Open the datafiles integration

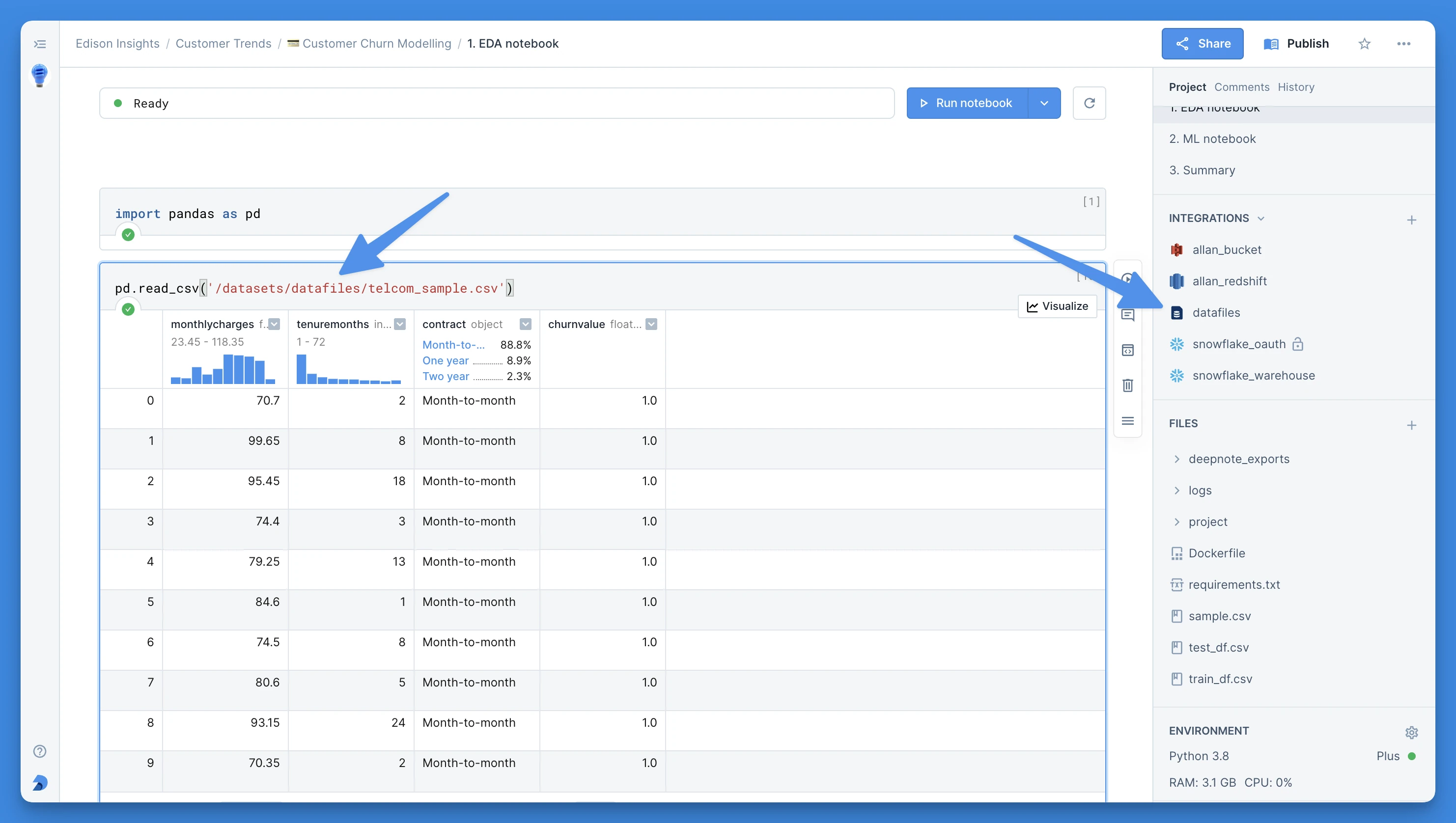click(x=1204, y=313)
